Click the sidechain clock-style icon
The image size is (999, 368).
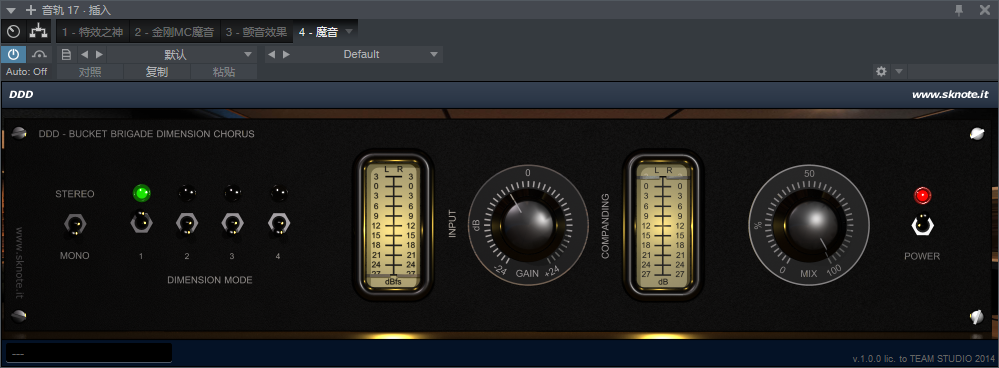(13, 31)
